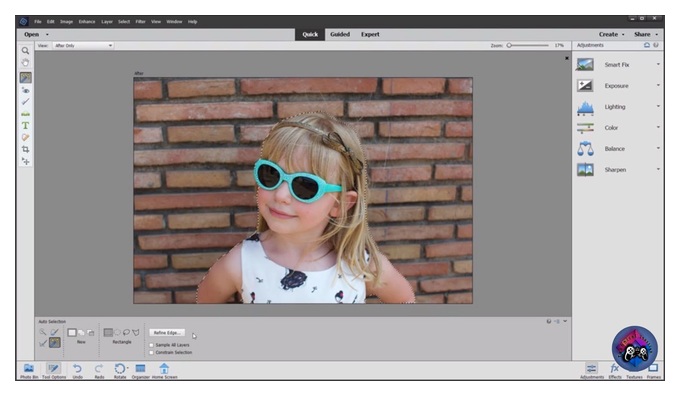The height and width of the screenshot is (396, 680).
Task: Open the Select menu
Action: tap(124, 22)
